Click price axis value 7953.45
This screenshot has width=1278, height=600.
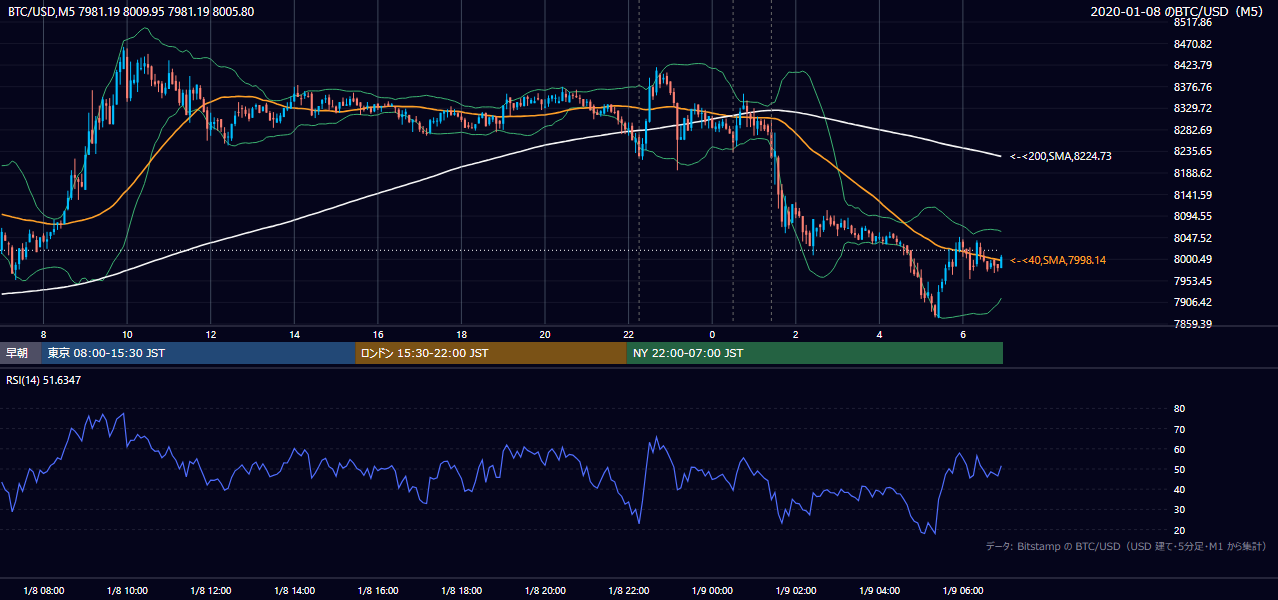pos(1193,281)
